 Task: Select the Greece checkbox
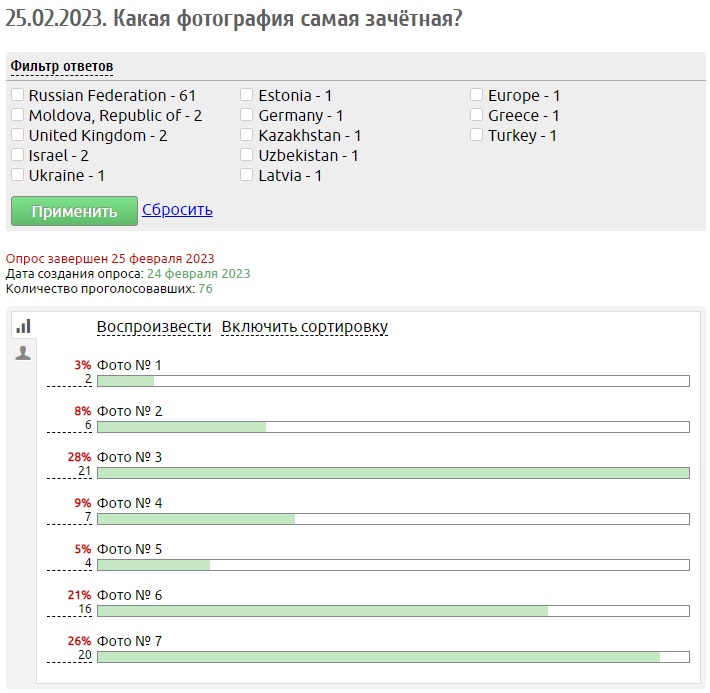pos(477,115)
